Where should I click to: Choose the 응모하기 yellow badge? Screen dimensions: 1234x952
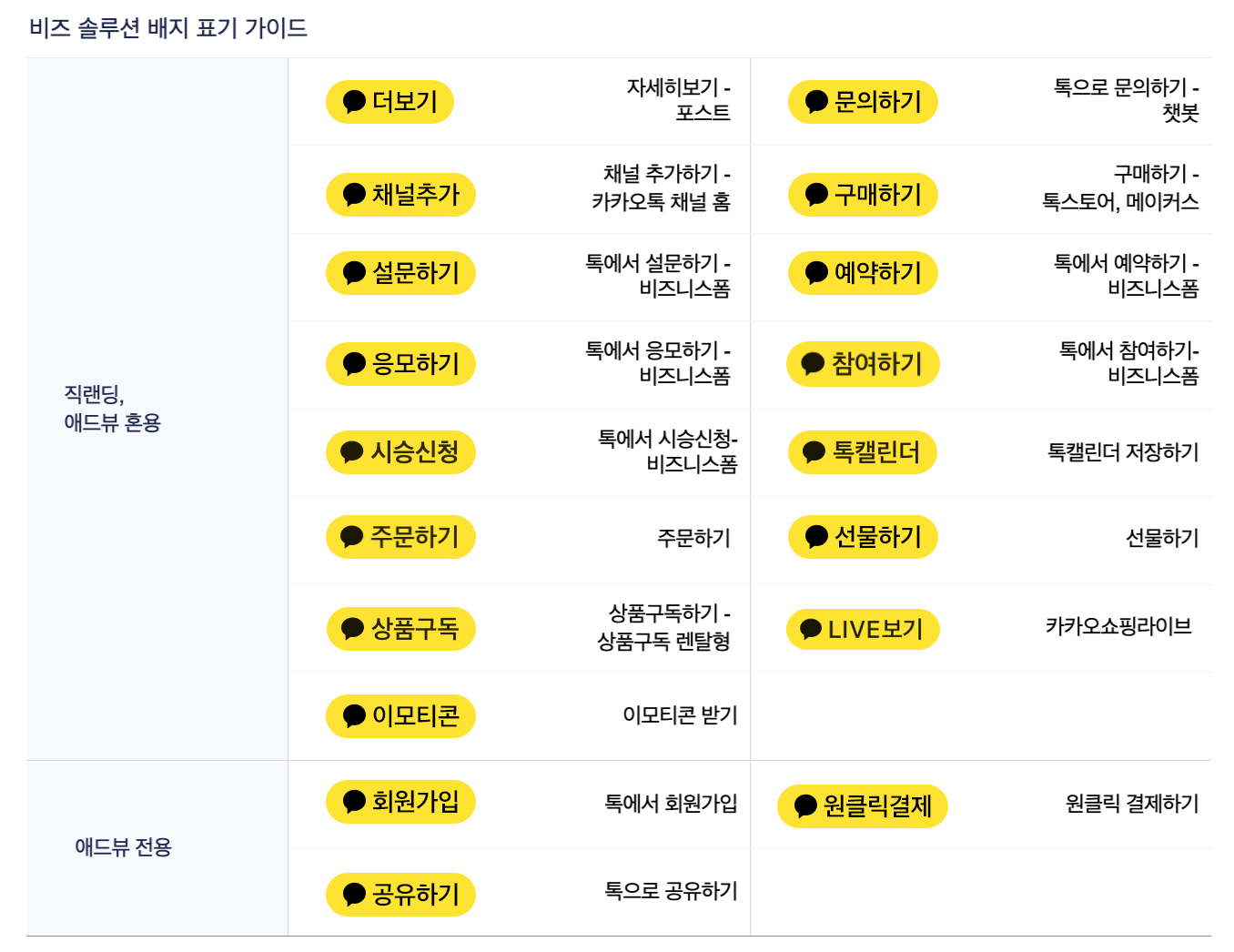[x=400, y=364]
